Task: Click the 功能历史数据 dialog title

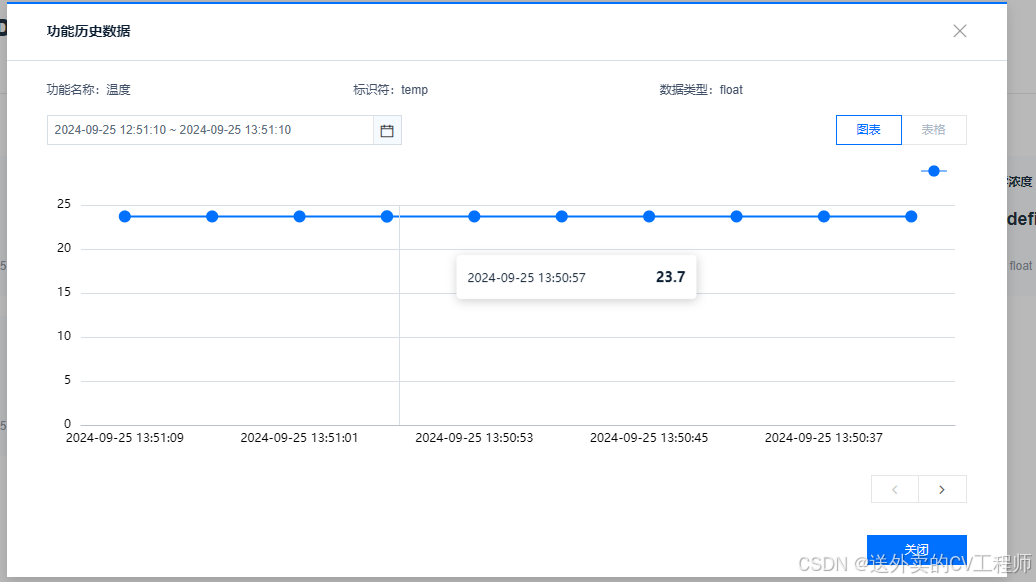Action: pos(89,31)
